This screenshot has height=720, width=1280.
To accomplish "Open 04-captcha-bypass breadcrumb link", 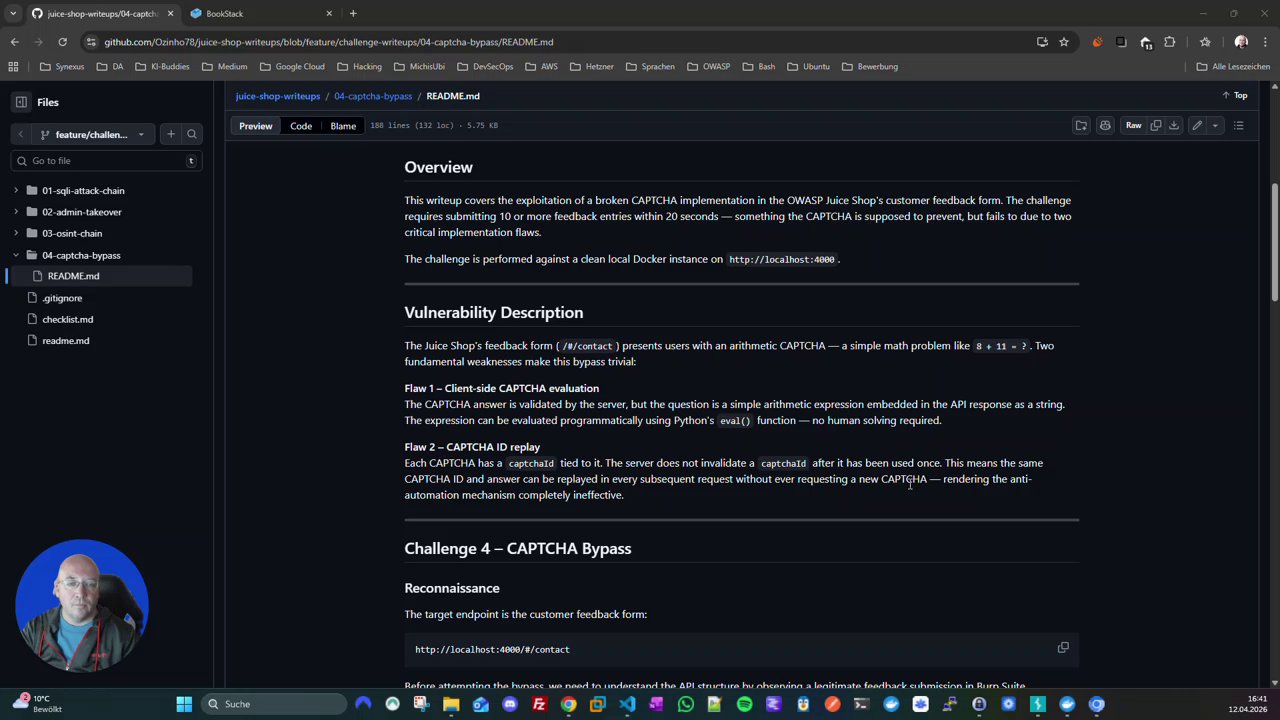I will click(373, 96).
